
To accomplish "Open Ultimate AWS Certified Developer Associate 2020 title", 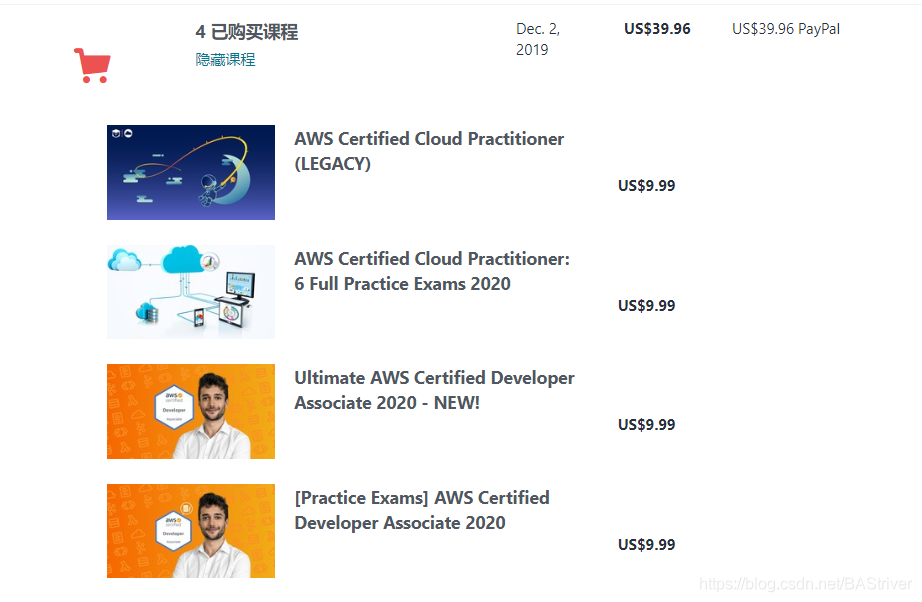I will point(435,390).
